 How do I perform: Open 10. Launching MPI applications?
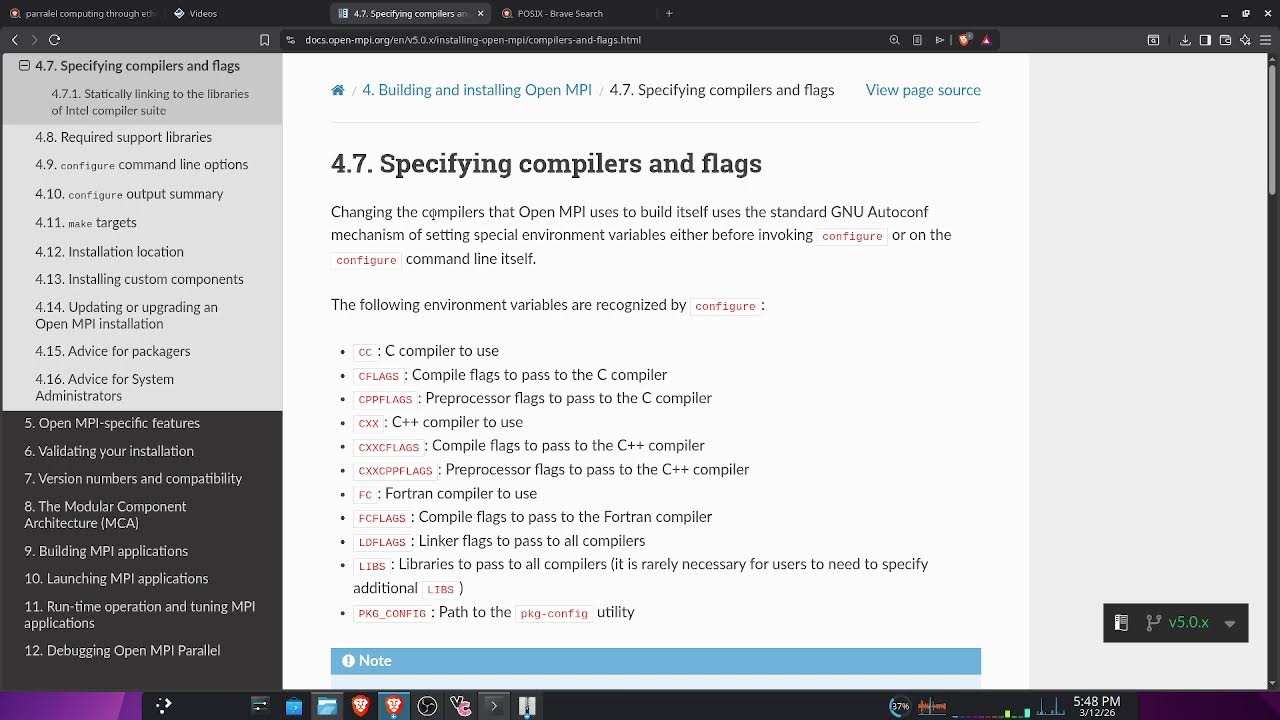[116, 579]
